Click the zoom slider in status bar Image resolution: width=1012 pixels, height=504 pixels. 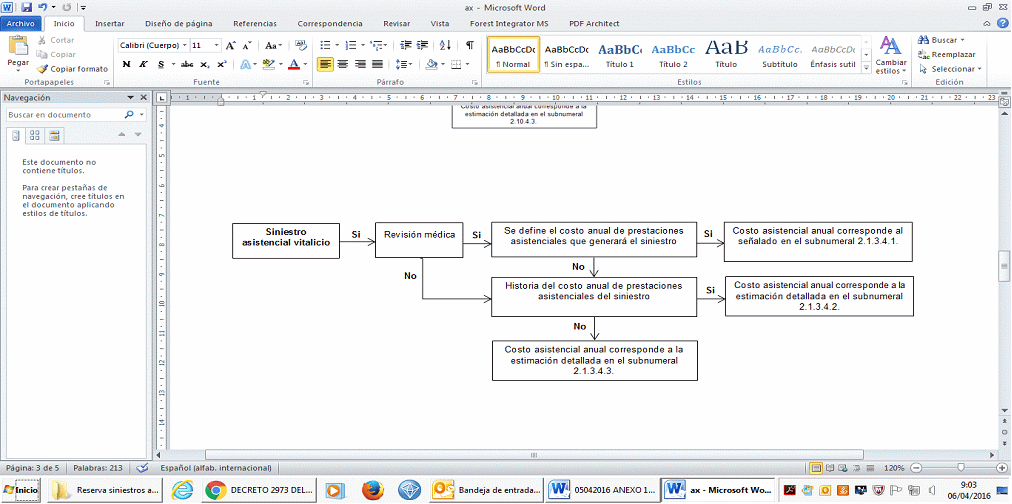960,468
